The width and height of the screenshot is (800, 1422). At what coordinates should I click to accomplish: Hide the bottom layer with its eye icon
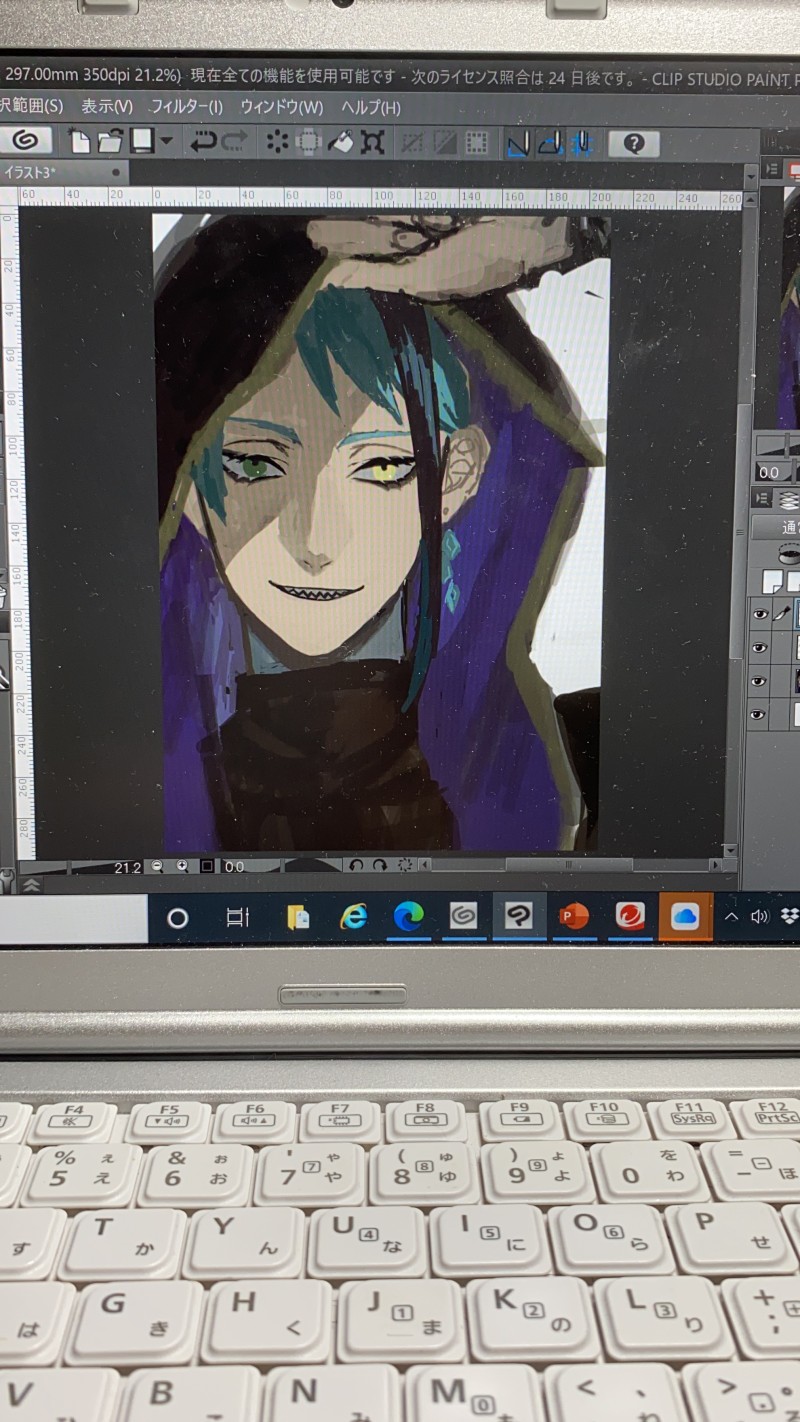[x=760, y=714]
